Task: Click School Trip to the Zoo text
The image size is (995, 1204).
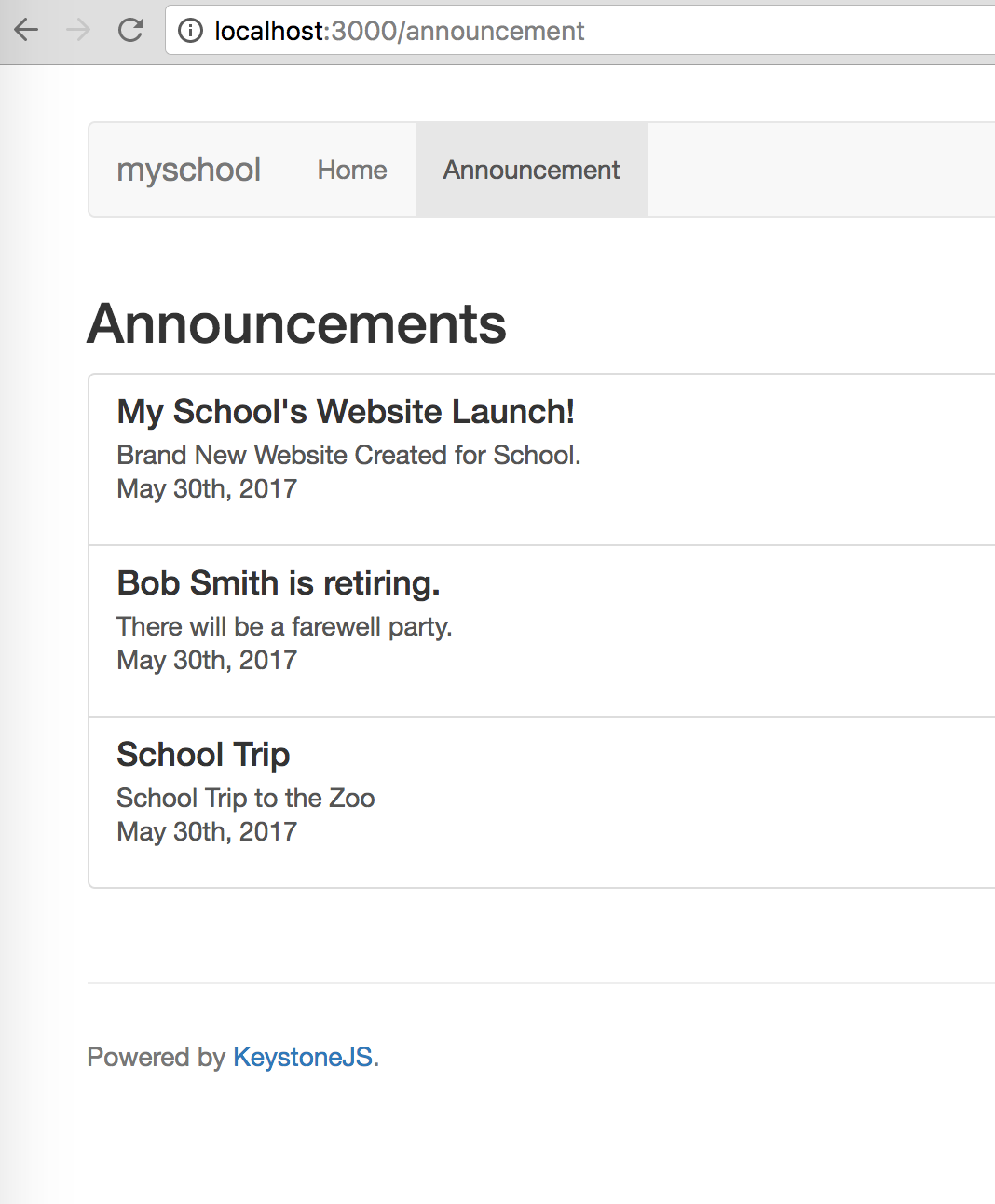Action: tap(245, 798)
